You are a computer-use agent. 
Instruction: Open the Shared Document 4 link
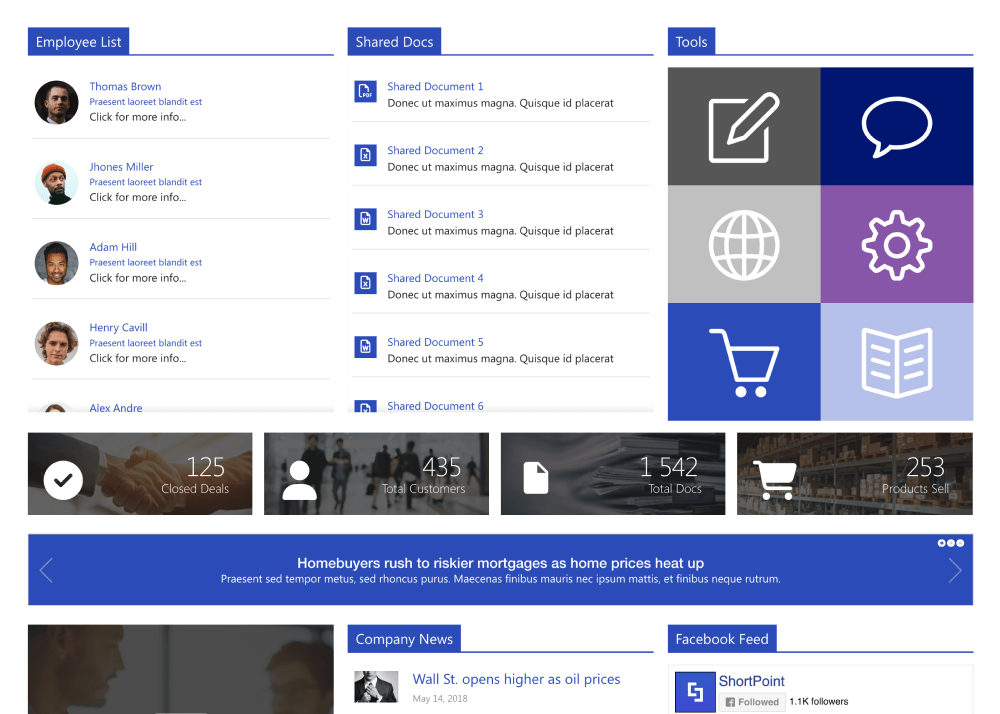[435, 278]
